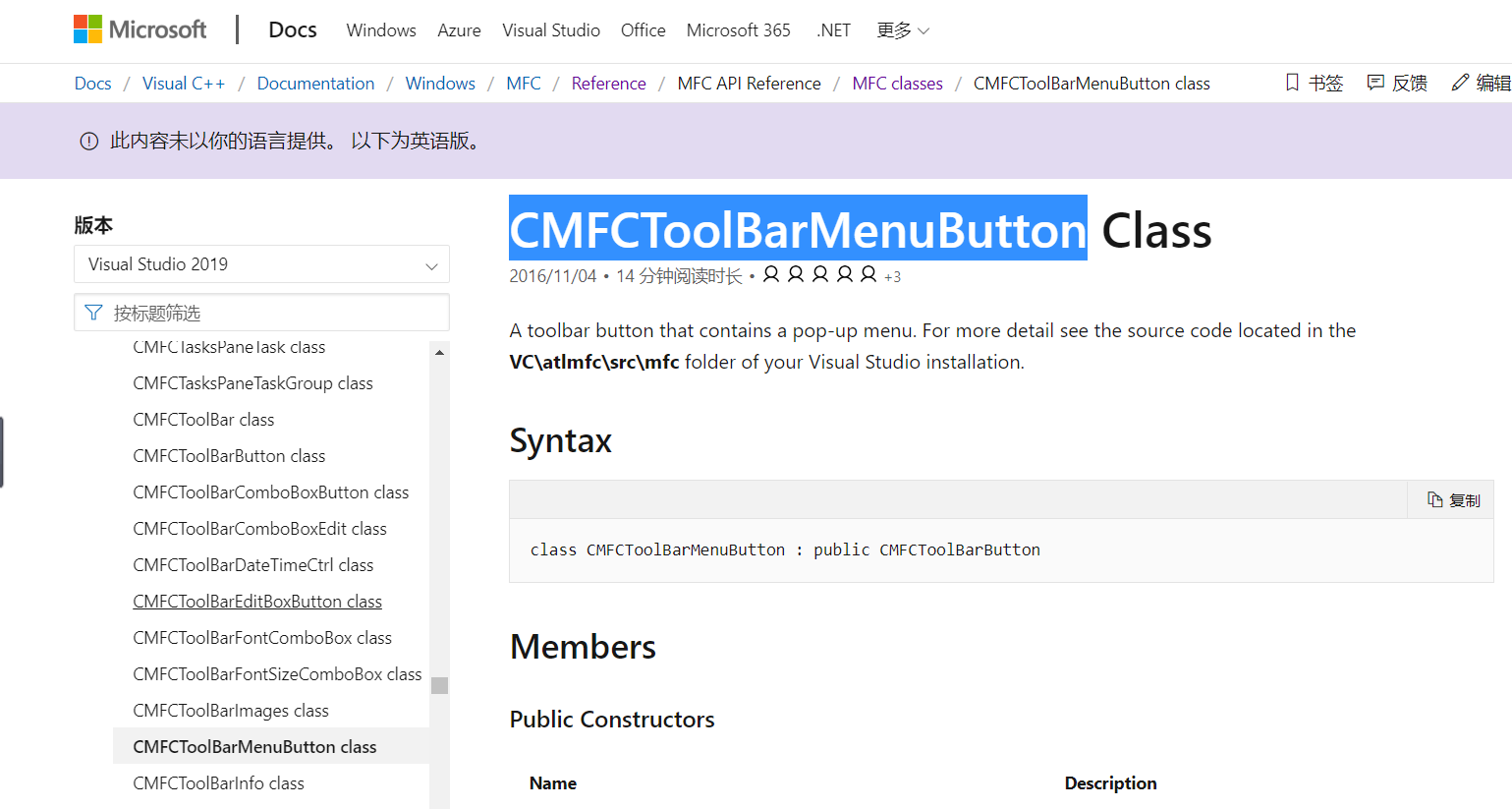Click the copy icon in code block
The width and height of the screenshot is (1512, 809).
coord(1434,499)
